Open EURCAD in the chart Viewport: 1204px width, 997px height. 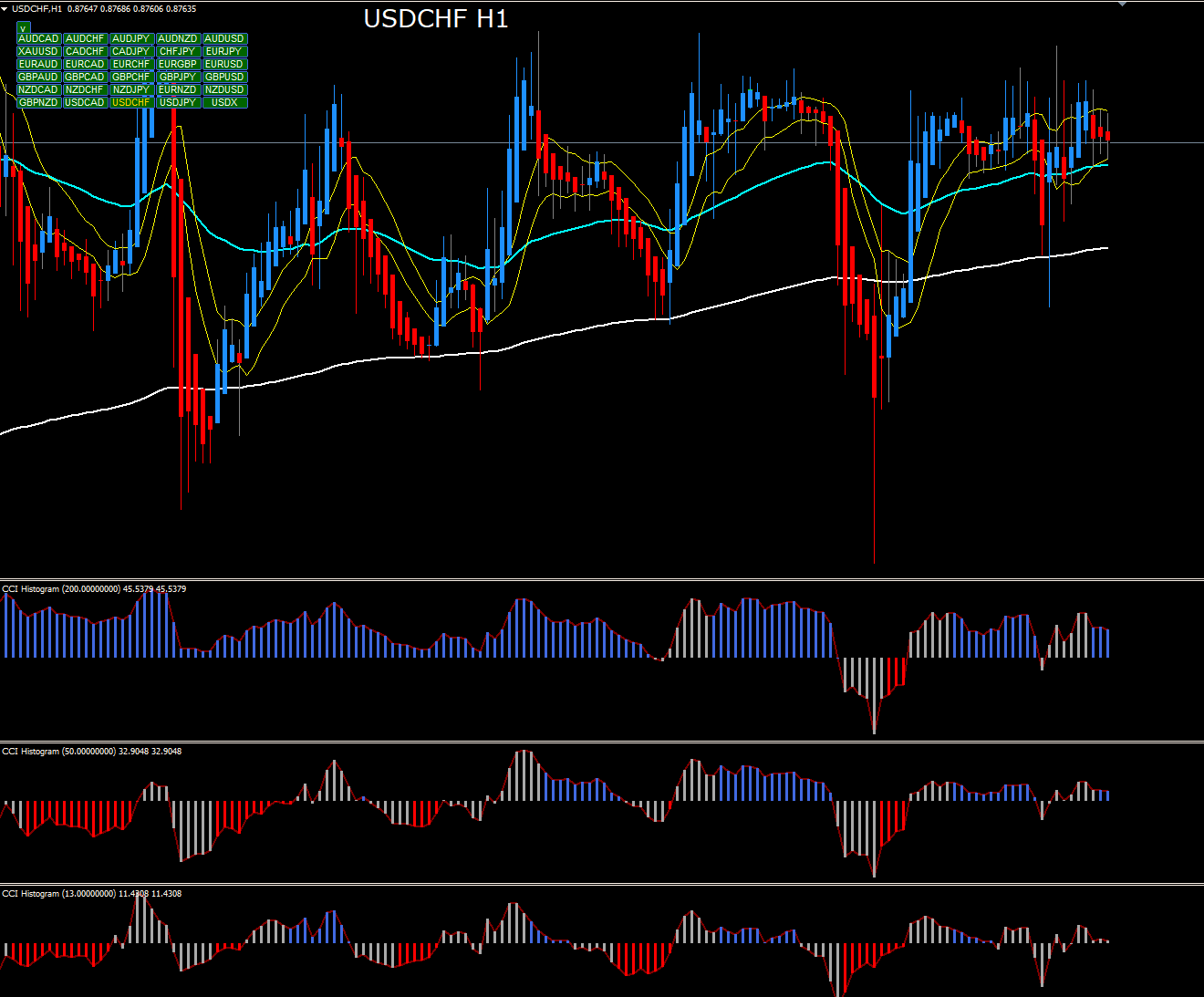pyautogui.click(x=85, y=65)
